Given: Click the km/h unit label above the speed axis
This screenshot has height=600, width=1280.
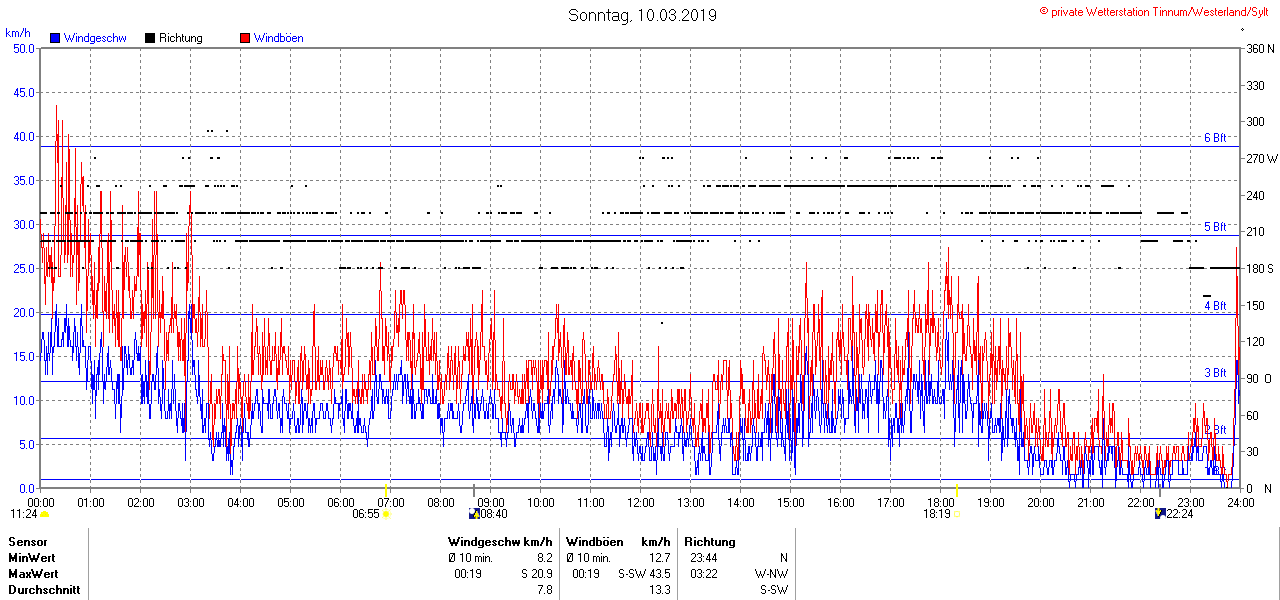Looking at the screenshot, I should (x=17, y=33).
